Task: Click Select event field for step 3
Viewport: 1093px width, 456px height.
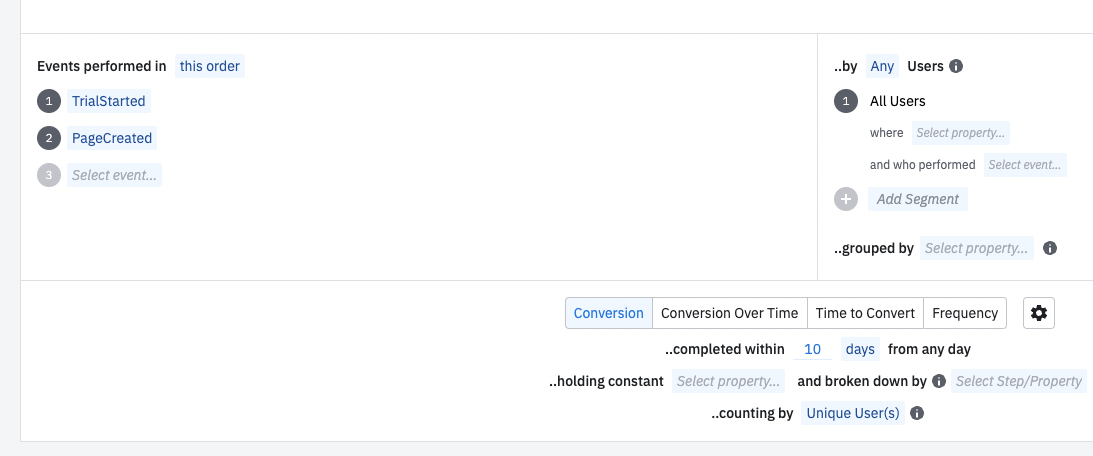Action: 114,175
